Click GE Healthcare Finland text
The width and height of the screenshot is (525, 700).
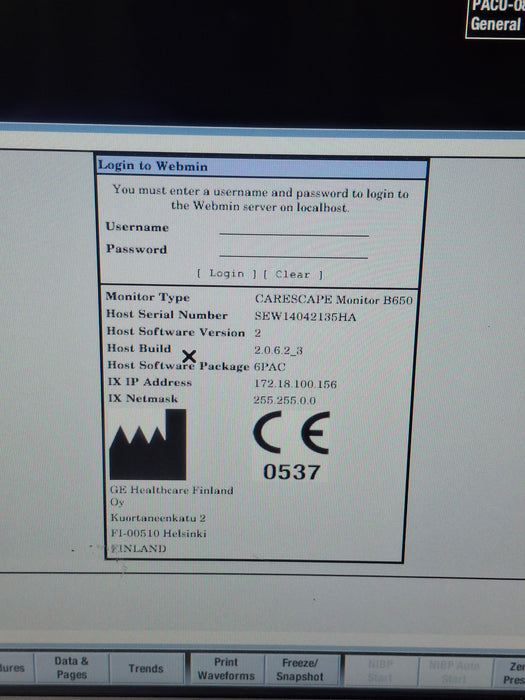pos(172,490)
